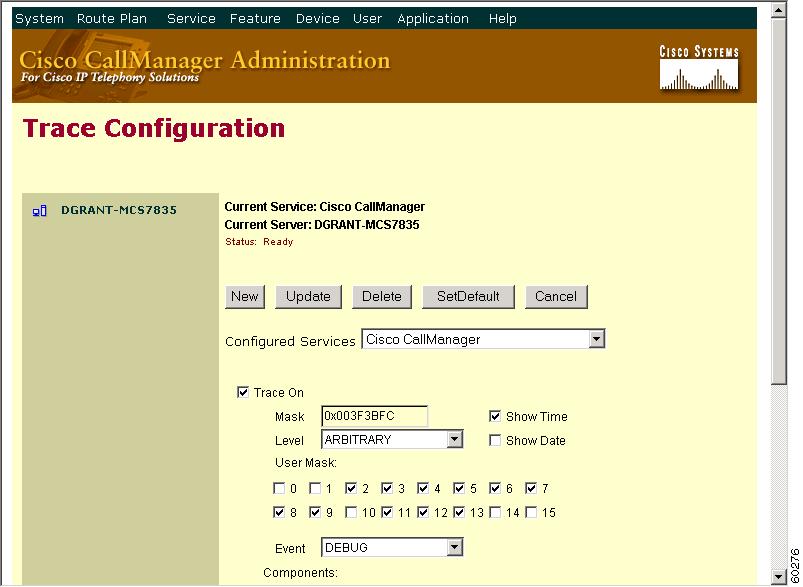
Task: Open the Application menu
Action: (x=433, y=18)
